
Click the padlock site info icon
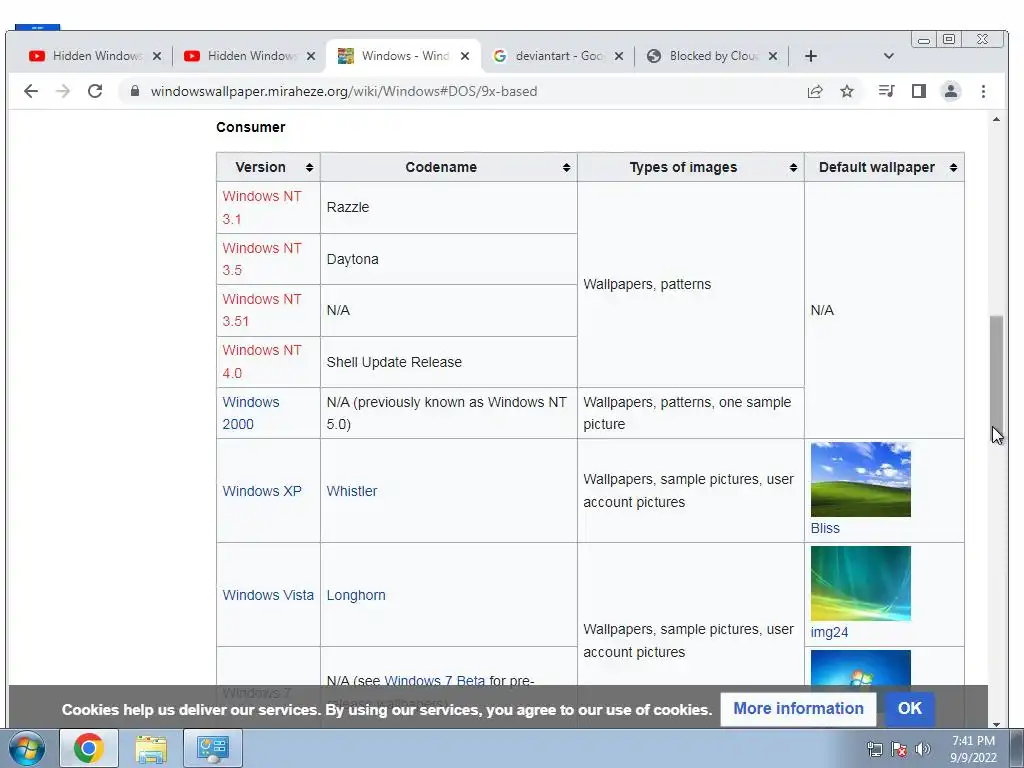pyautogui.click(x=135, y=91)
